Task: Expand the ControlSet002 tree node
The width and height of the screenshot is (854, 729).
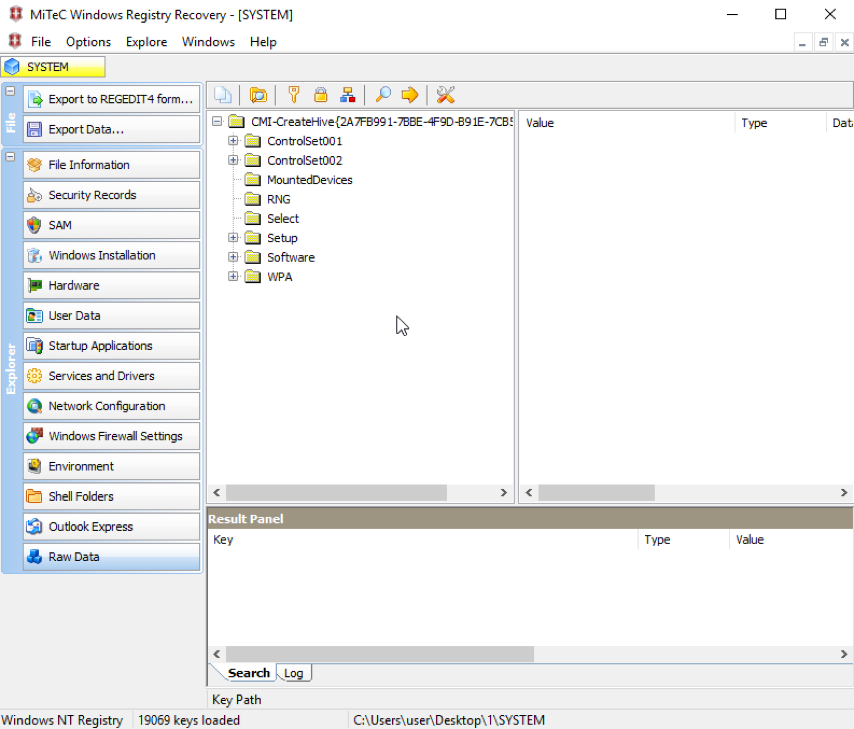Action: pyautogui.click(x=233, y=160)
